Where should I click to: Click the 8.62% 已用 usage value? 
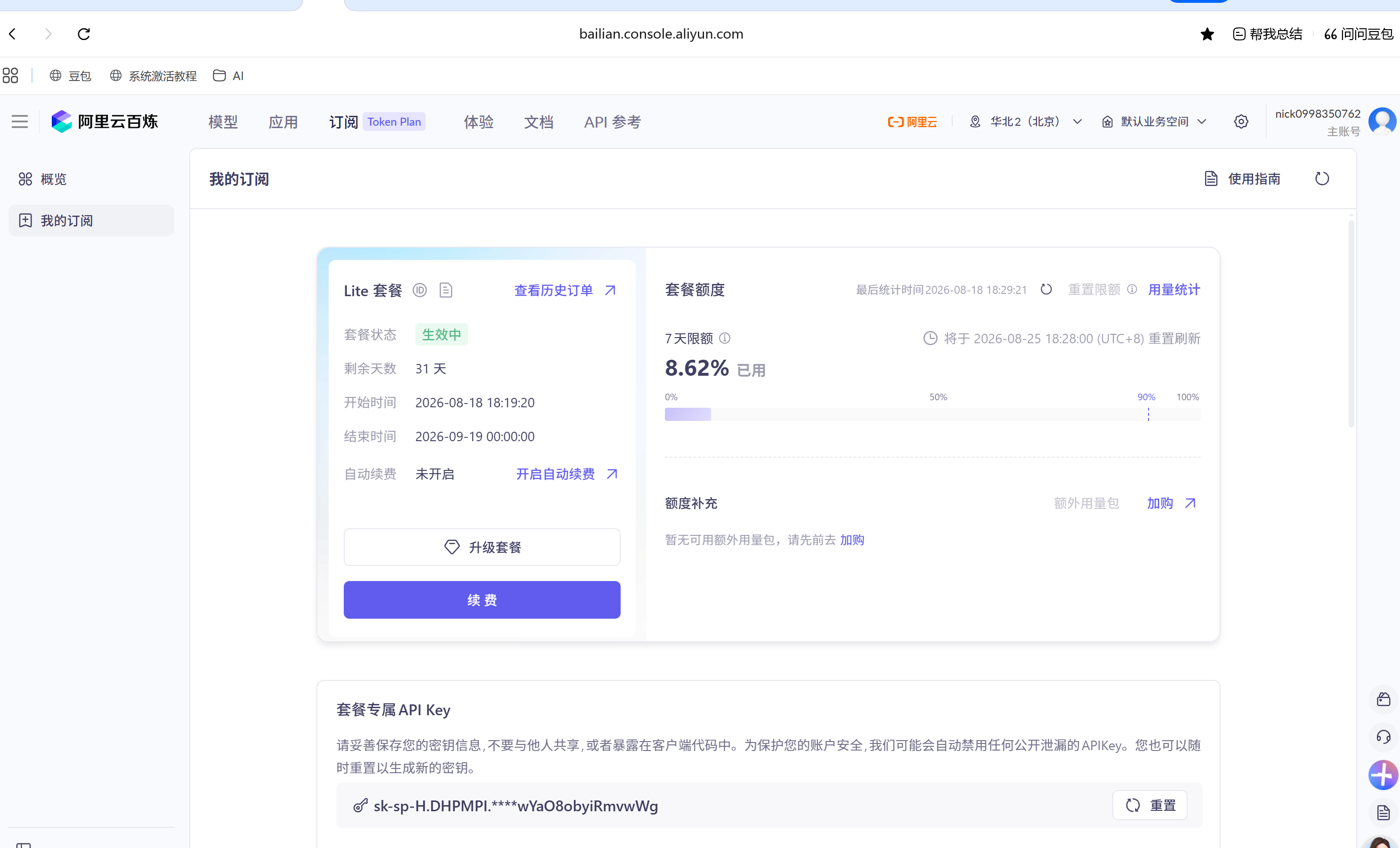[x=715, y=368]
